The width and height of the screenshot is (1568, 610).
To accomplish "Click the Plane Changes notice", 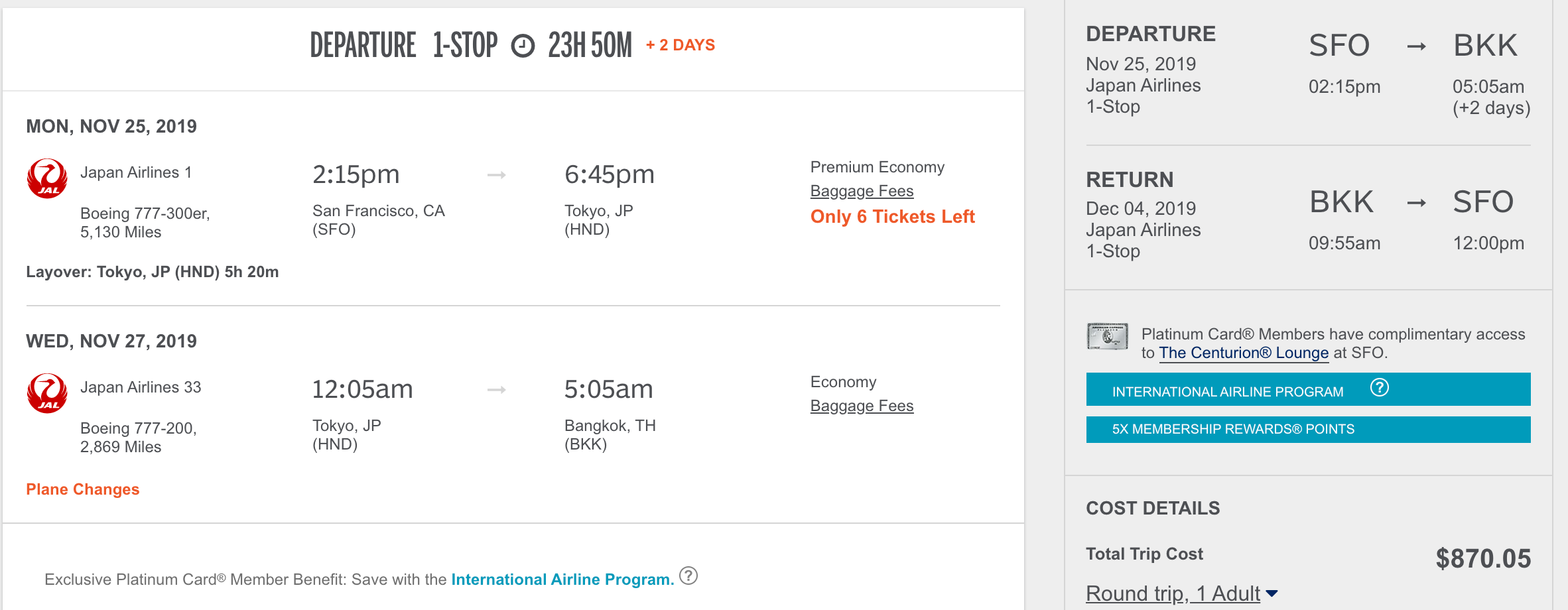I will (83, 489).
